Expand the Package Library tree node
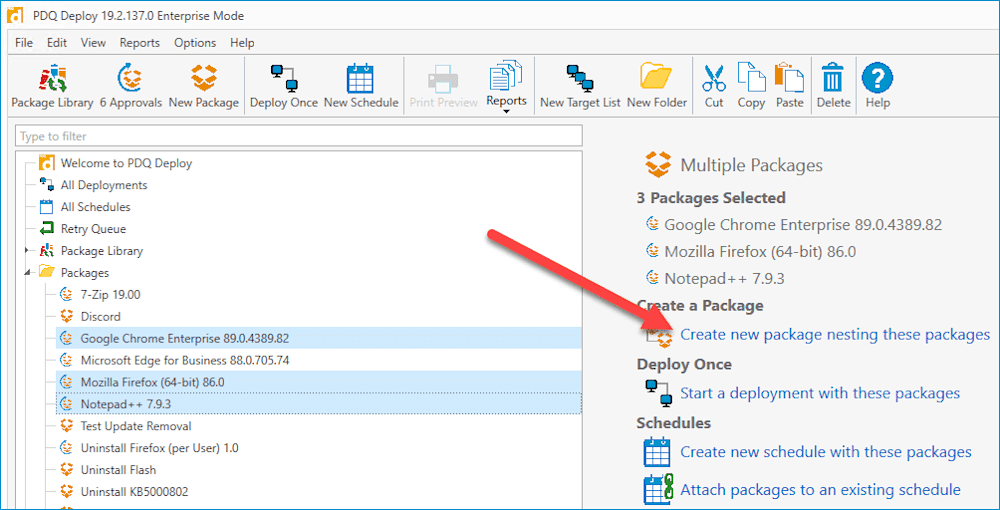The height and width of the screenshot is (510, 1000). pos(27,251)
